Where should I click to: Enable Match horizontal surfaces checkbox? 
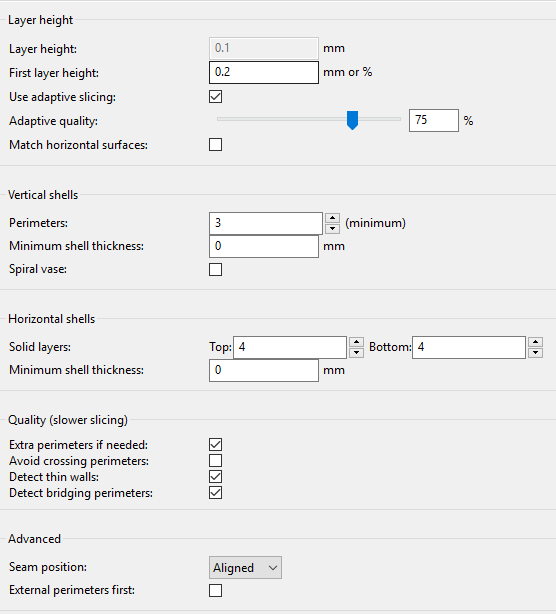[x=215, y=144]
